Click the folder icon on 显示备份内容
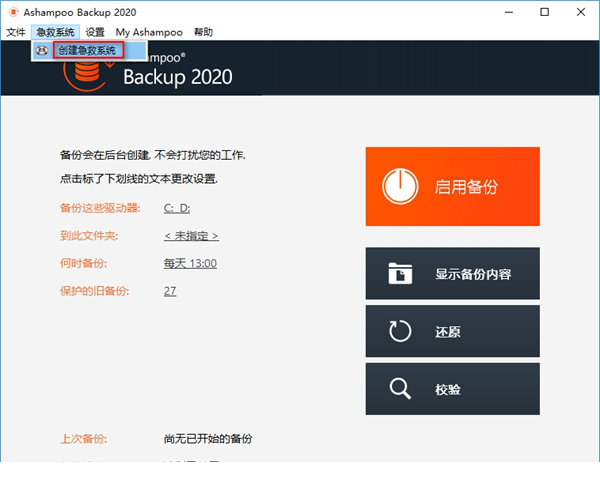The image size is (600, 480). (x=400, y=273)
